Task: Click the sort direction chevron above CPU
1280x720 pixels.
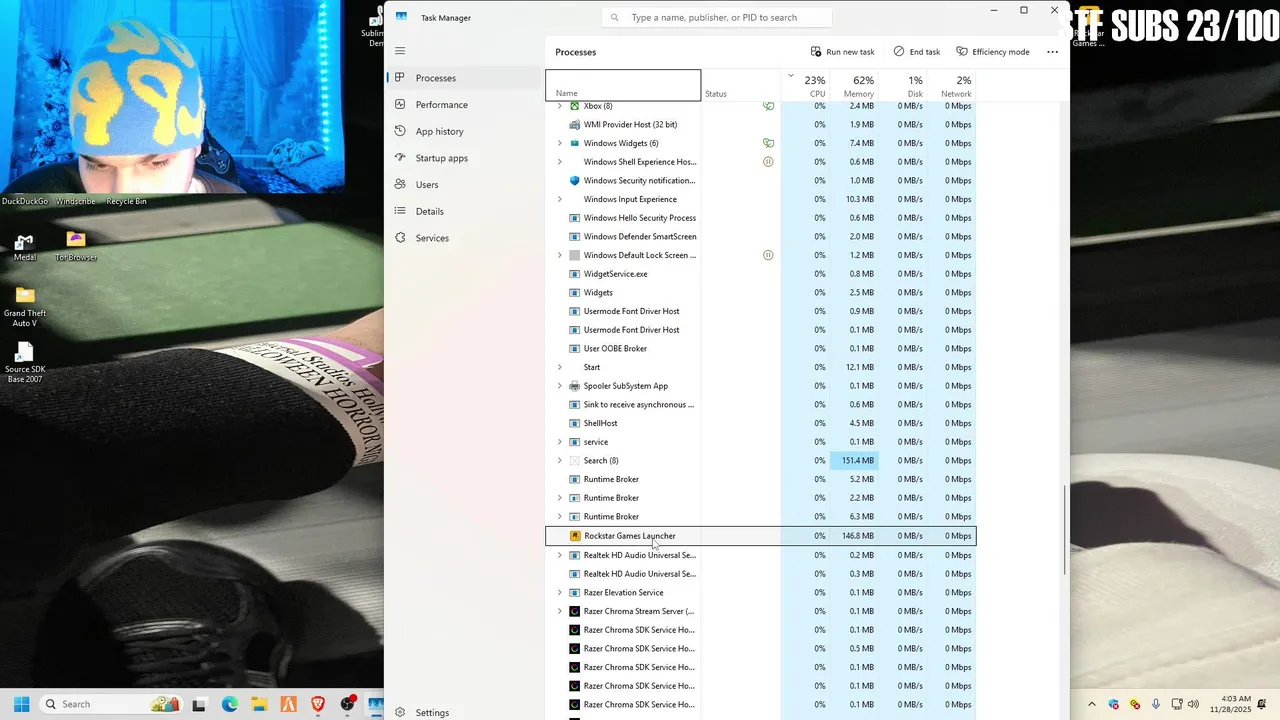Action: pyautogui.click(x=791, y=76)
